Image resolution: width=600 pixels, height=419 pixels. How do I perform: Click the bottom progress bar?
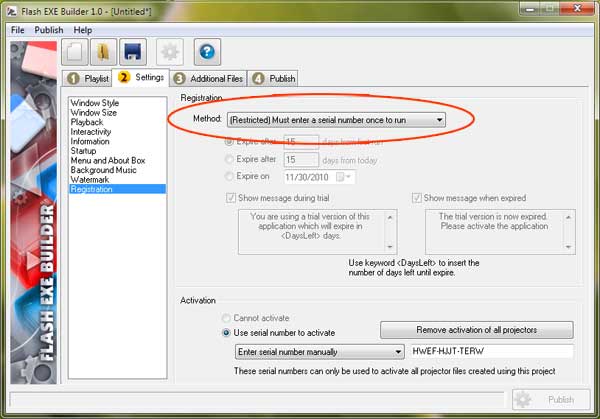[x=257, y=400]
